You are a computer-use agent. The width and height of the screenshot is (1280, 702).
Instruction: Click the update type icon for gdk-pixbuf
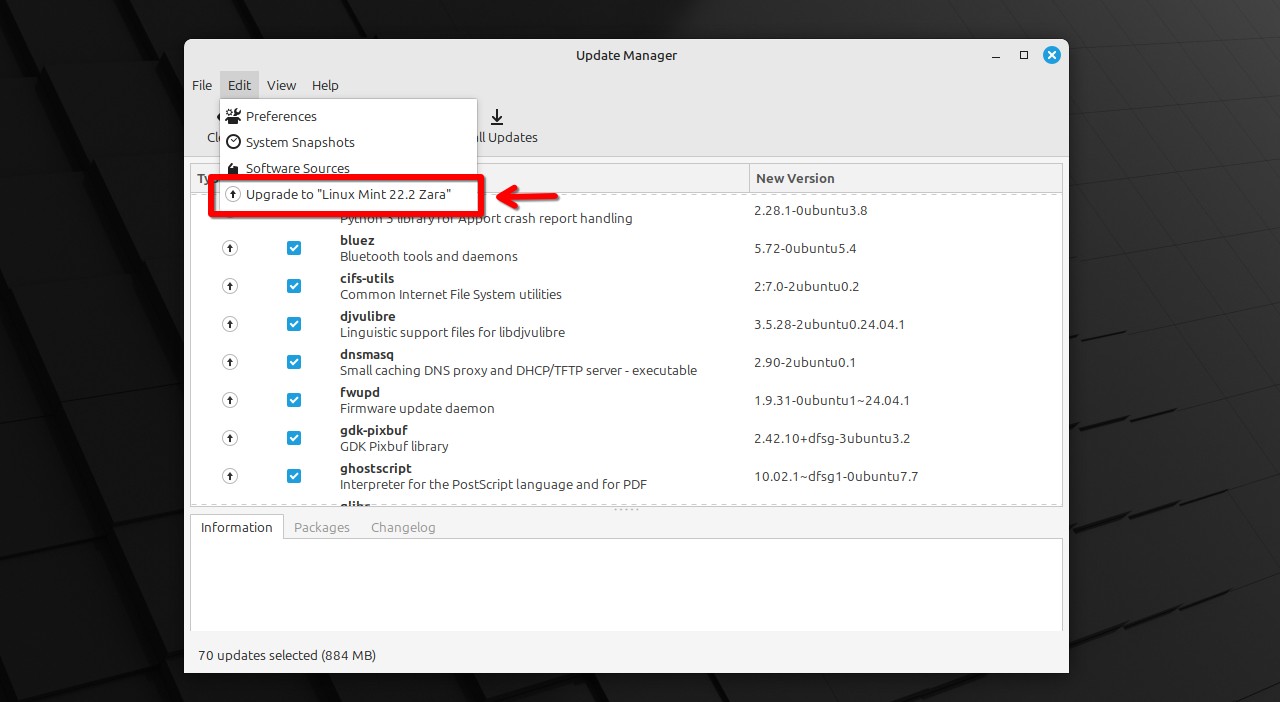(x=230, y=438)
